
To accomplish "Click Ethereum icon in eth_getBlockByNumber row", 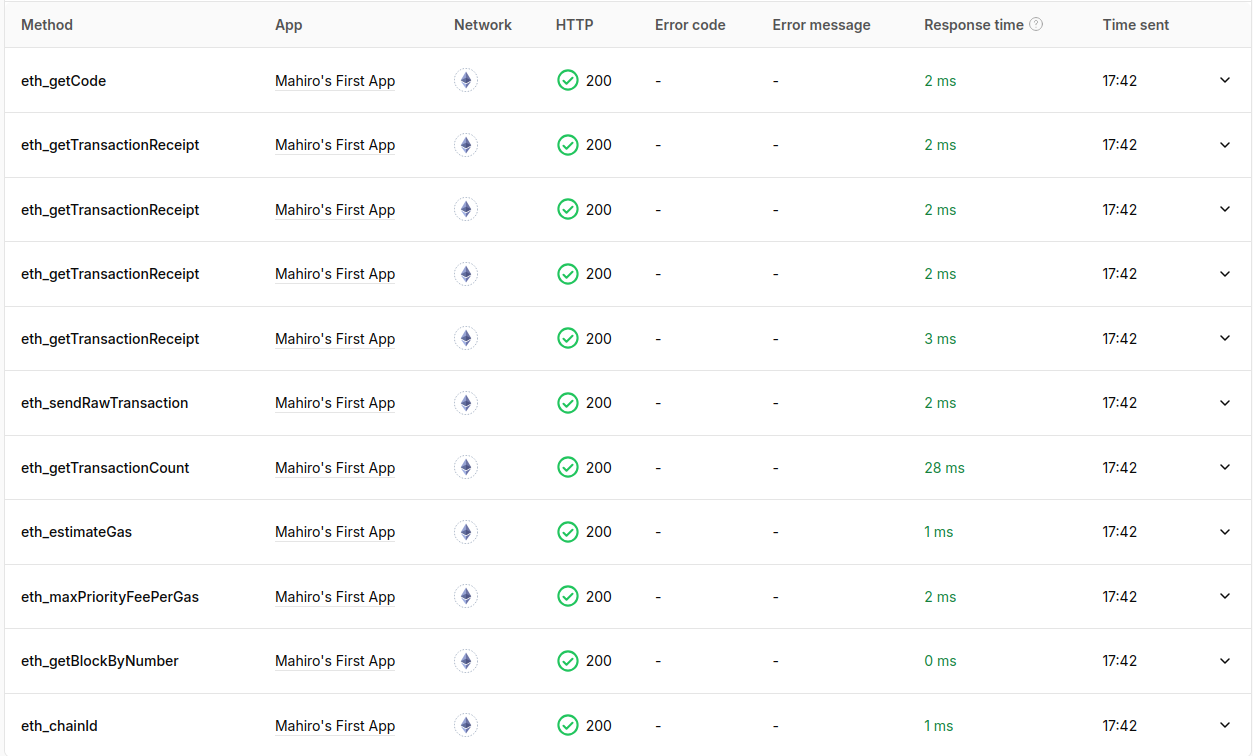I will (x=466, y=661).
